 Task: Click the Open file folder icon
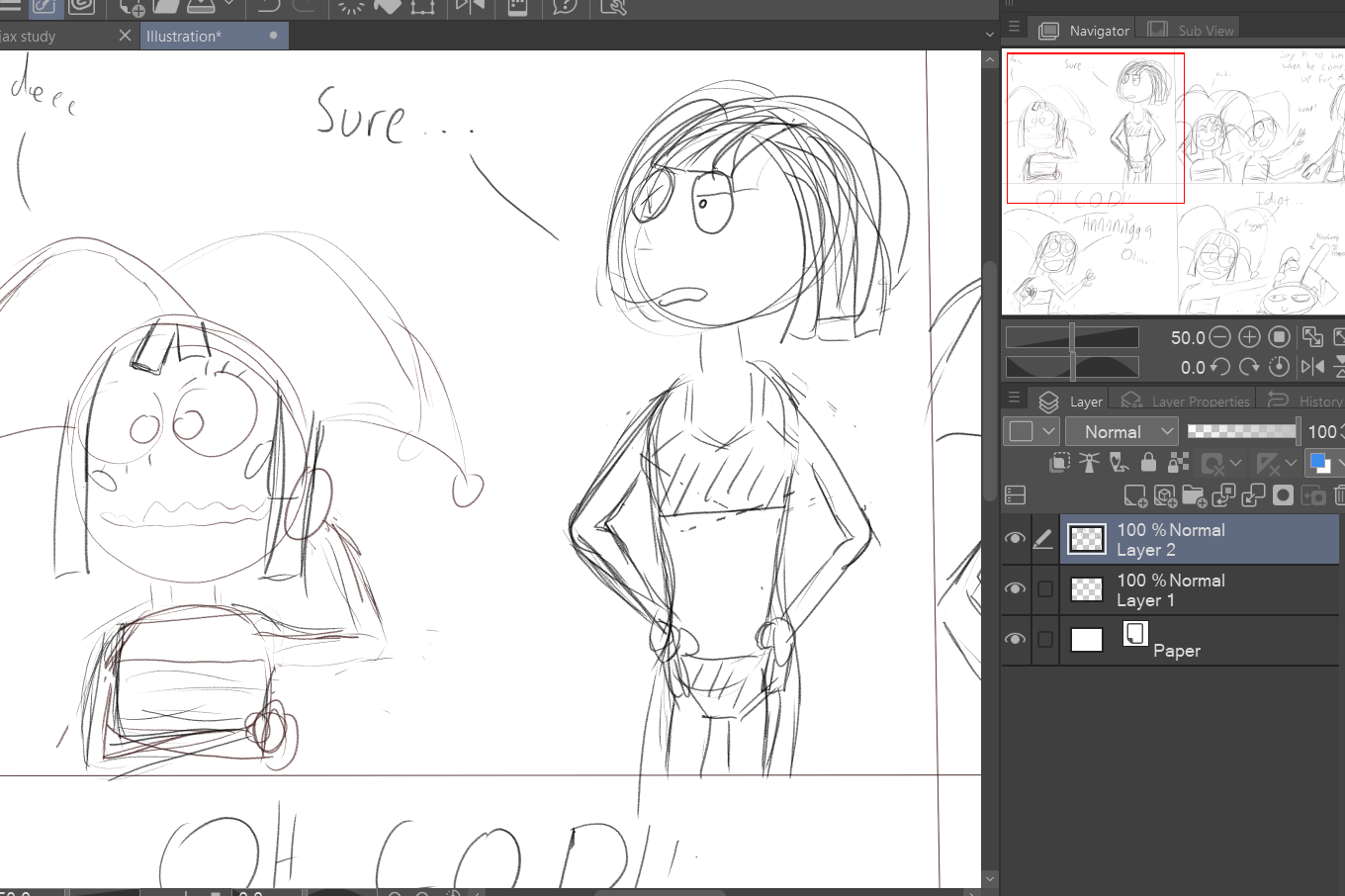tap(165, 7)
